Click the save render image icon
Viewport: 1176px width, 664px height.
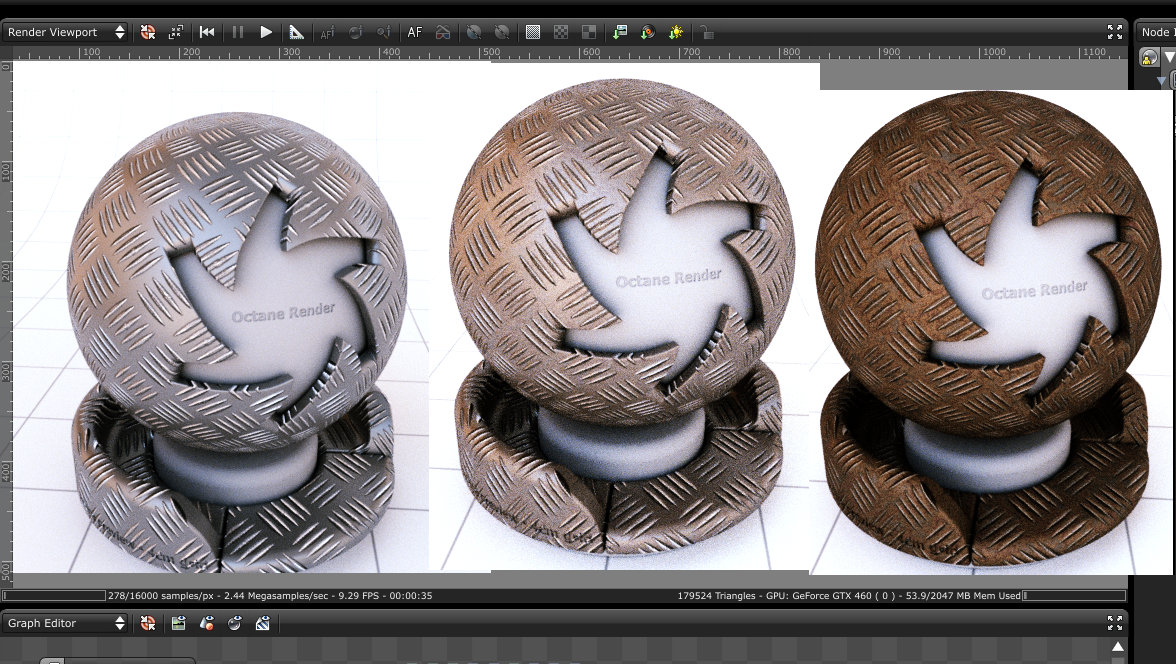[620, 32]
